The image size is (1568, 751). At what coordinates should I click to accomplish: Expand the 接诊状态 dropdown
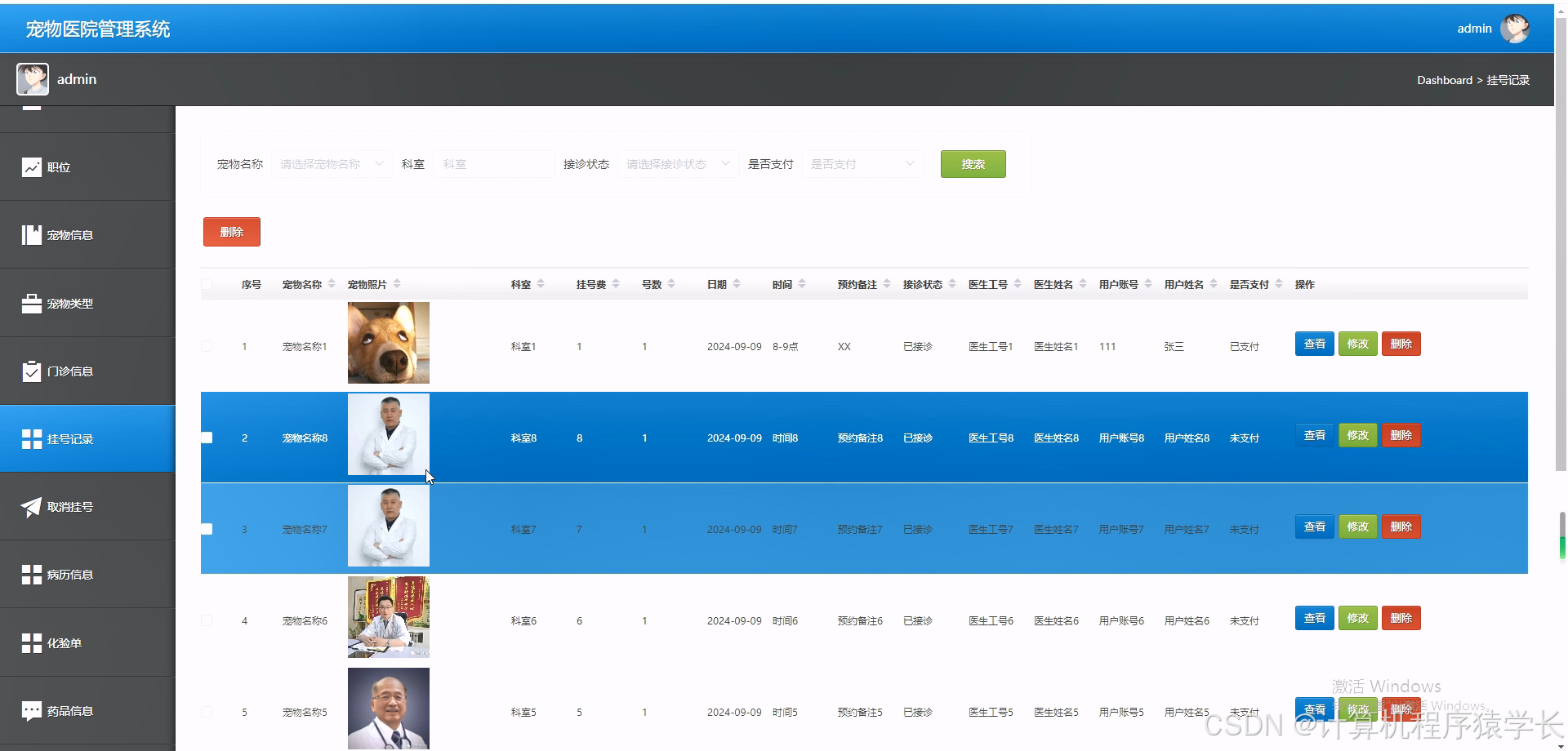click(x=678, y=164)
